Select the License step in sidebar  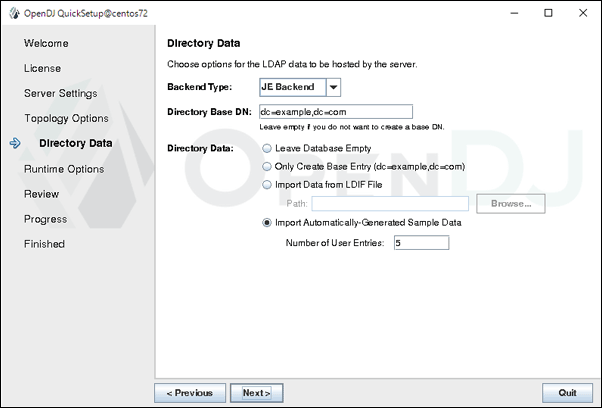42,68
